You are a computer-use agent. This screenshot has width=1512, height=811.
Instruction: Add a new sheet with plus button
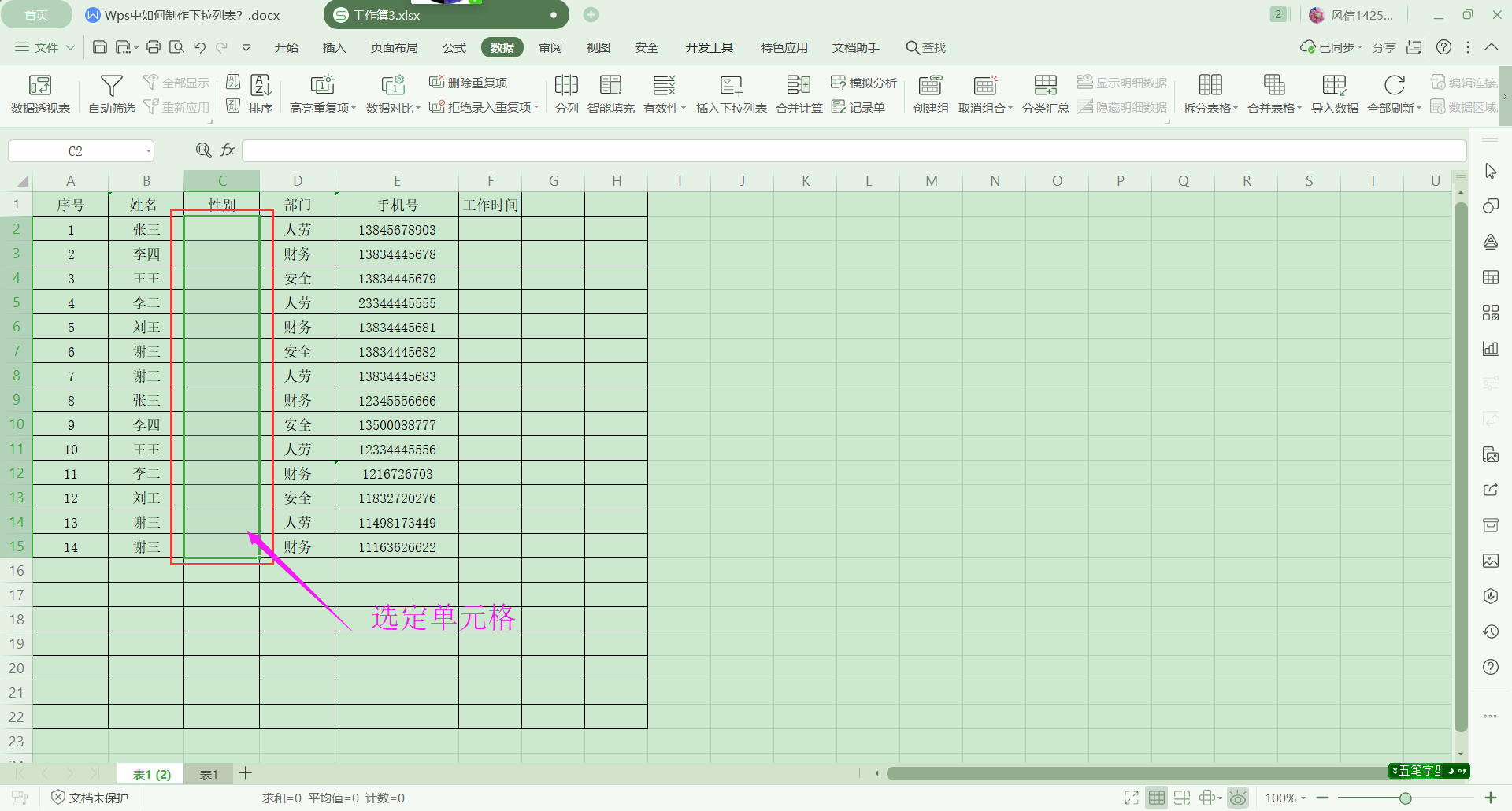[x=246, y=773]
